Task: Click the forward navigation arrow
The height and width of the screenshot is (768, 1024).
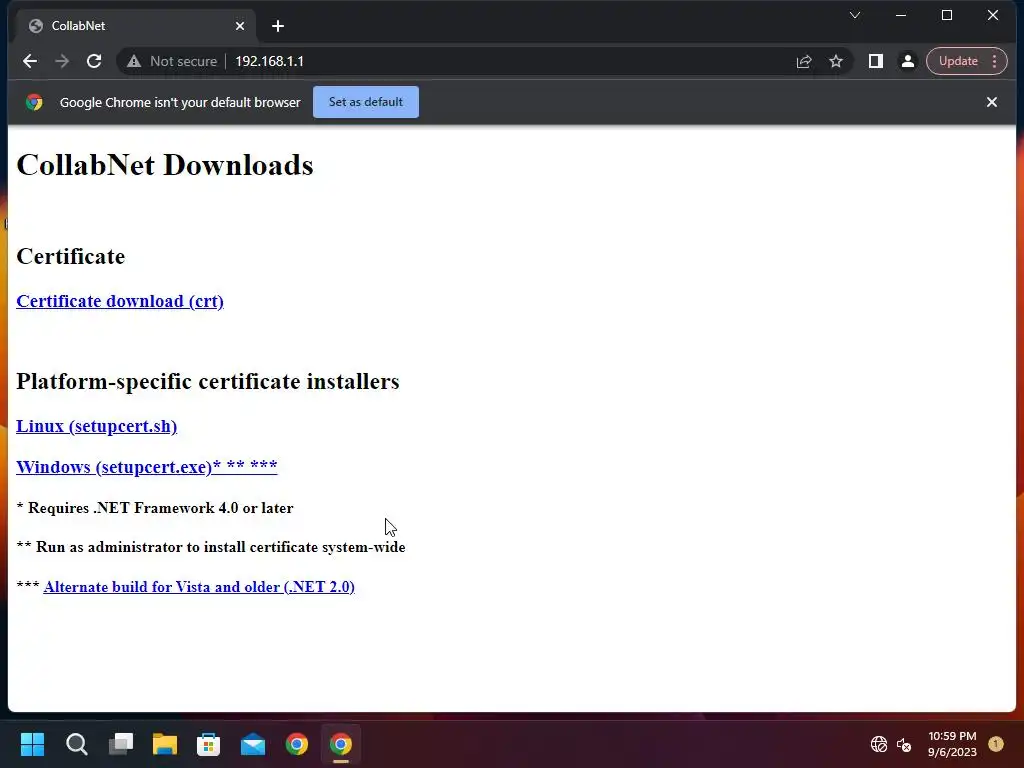Action: pyautogui.click(x=62, y=61)
